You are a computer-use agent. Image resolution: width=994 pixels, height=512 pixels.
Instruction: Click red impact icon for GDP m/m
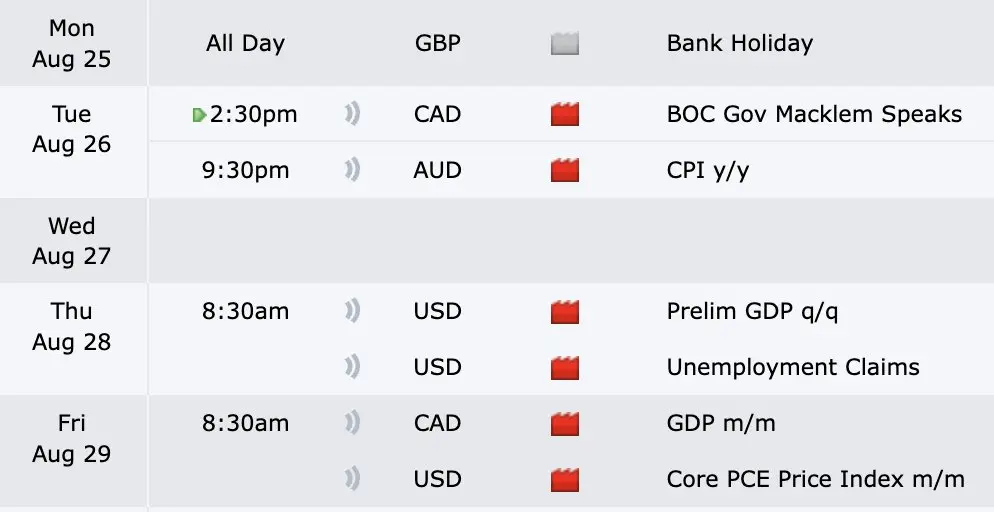[565, 423]
